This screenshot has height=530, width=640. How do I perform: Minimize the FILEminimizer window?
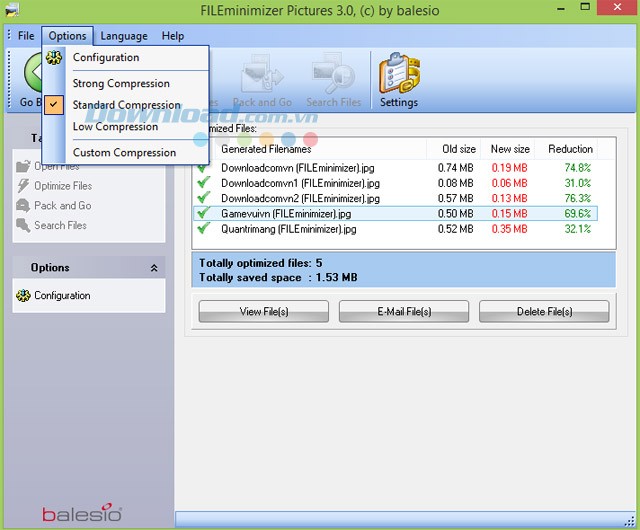click(561, 8)
